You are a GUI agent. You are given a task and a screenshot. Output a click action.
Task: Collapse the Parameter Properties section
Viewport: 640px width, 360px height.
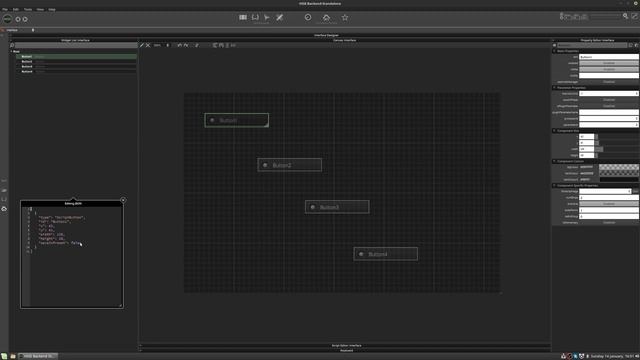(x=554, y=87)
